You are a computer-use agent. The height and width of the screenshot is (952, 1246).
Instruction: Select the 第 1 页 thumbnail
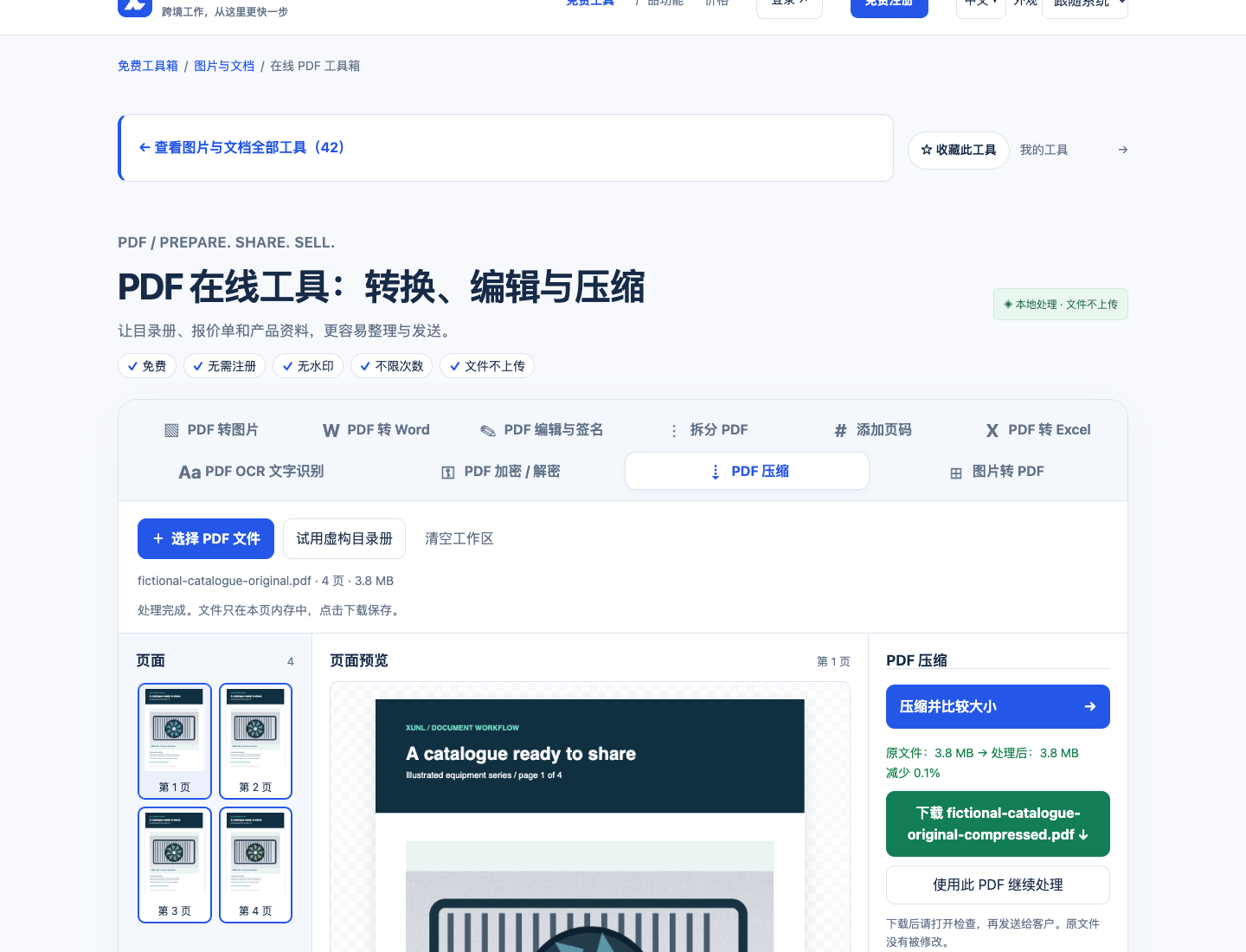[x=175, y=741]
